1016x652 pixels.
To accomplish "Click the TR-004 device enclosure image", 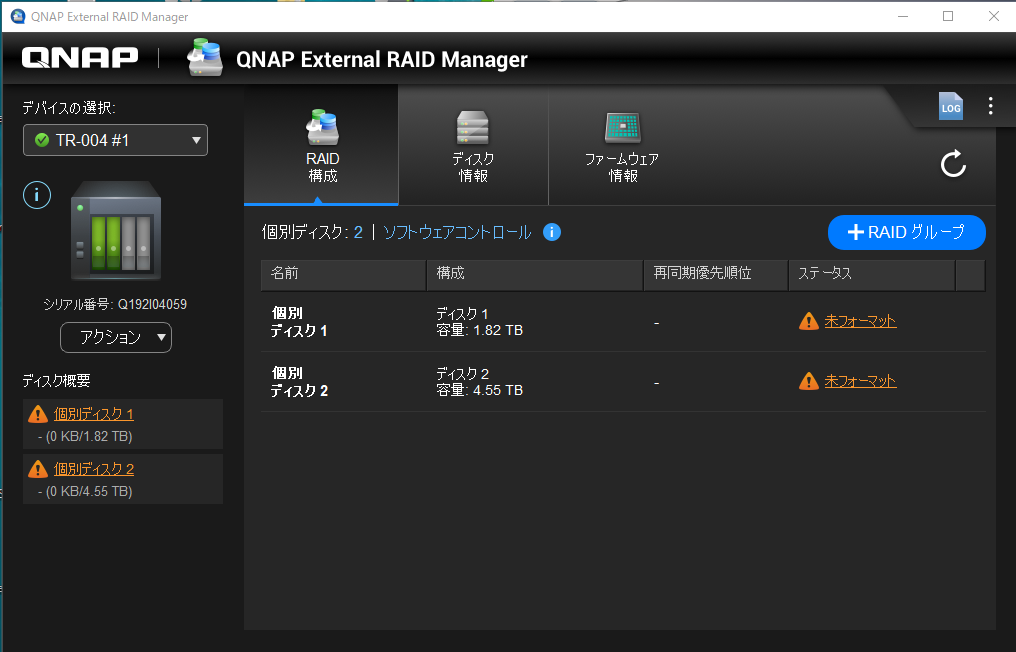I will (116, 230).
